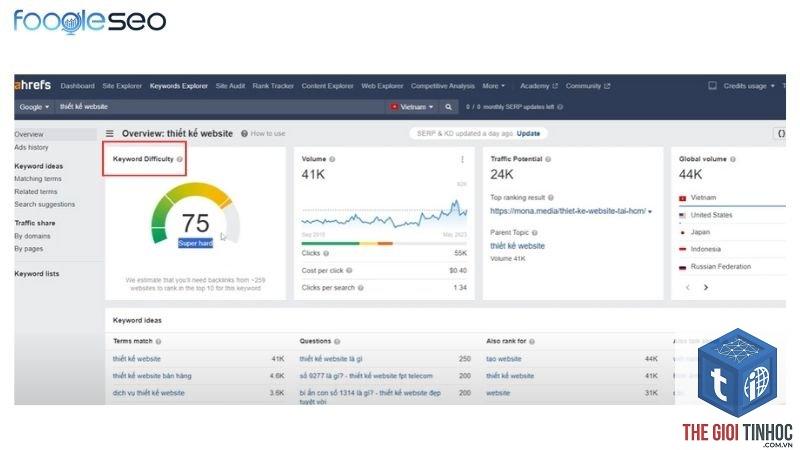The width and height of the screenshot is (800, 450).
Task: Click the braces API button
Action: tap(781, 134)
